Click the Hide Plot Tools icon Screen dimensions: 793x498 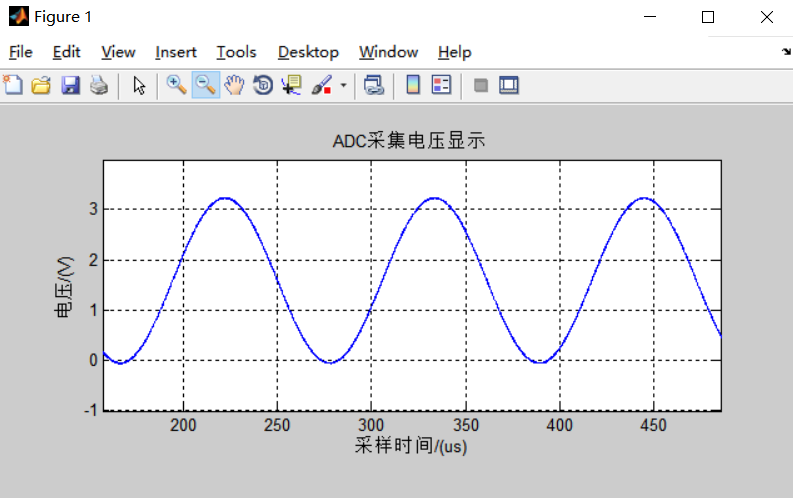481,86
